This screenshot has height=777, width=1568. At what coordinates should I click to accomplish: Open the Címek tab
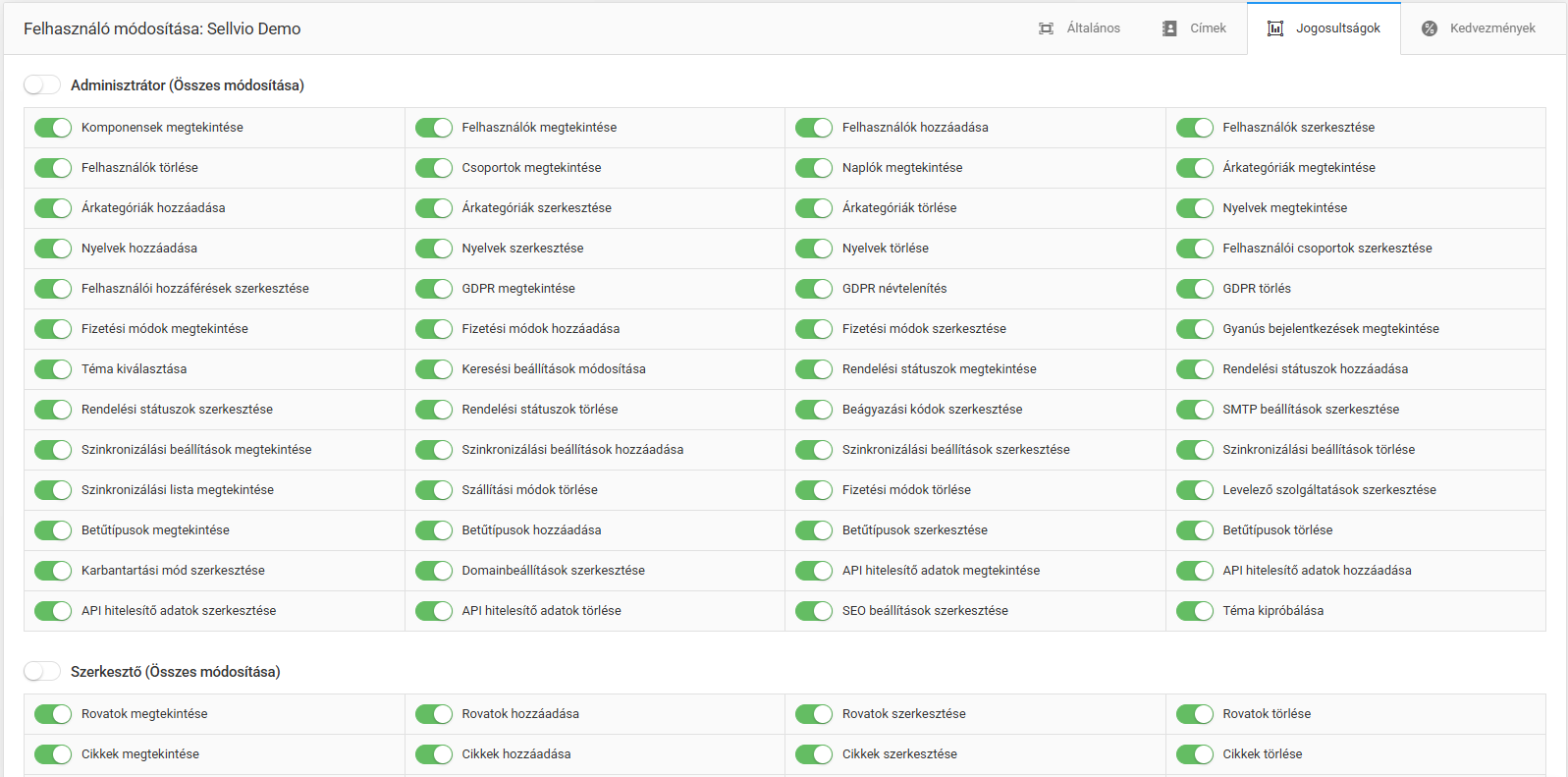1207,28
